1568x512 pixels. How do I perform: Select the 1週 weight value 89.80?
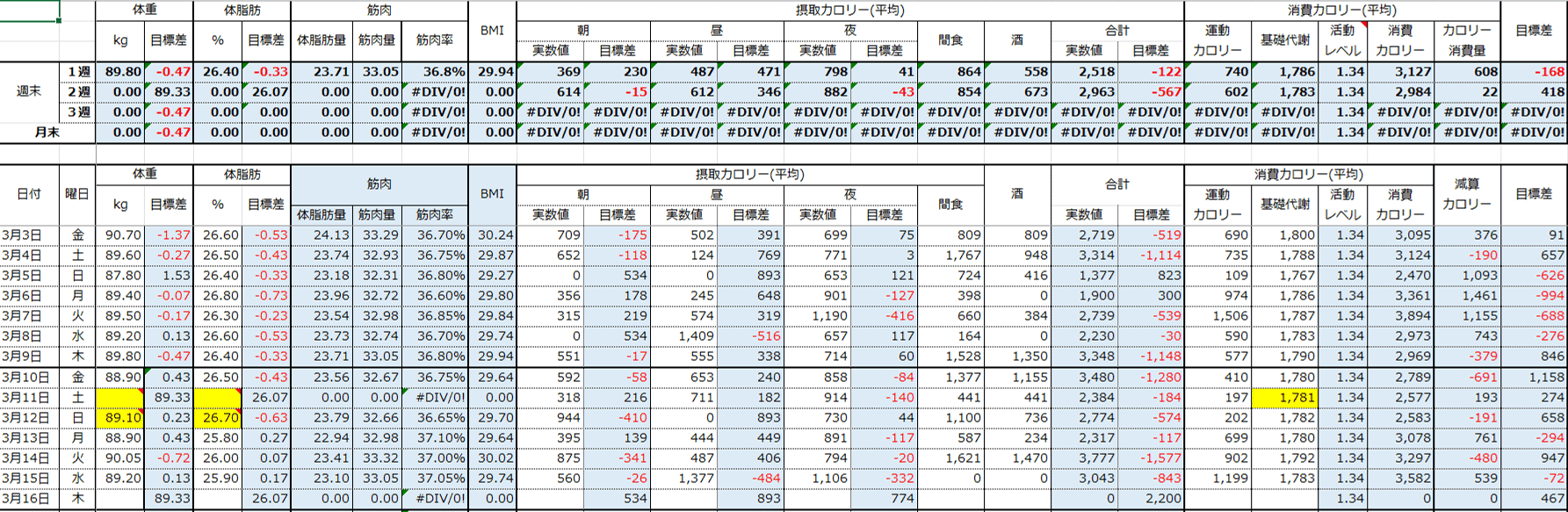pos(119,71)
